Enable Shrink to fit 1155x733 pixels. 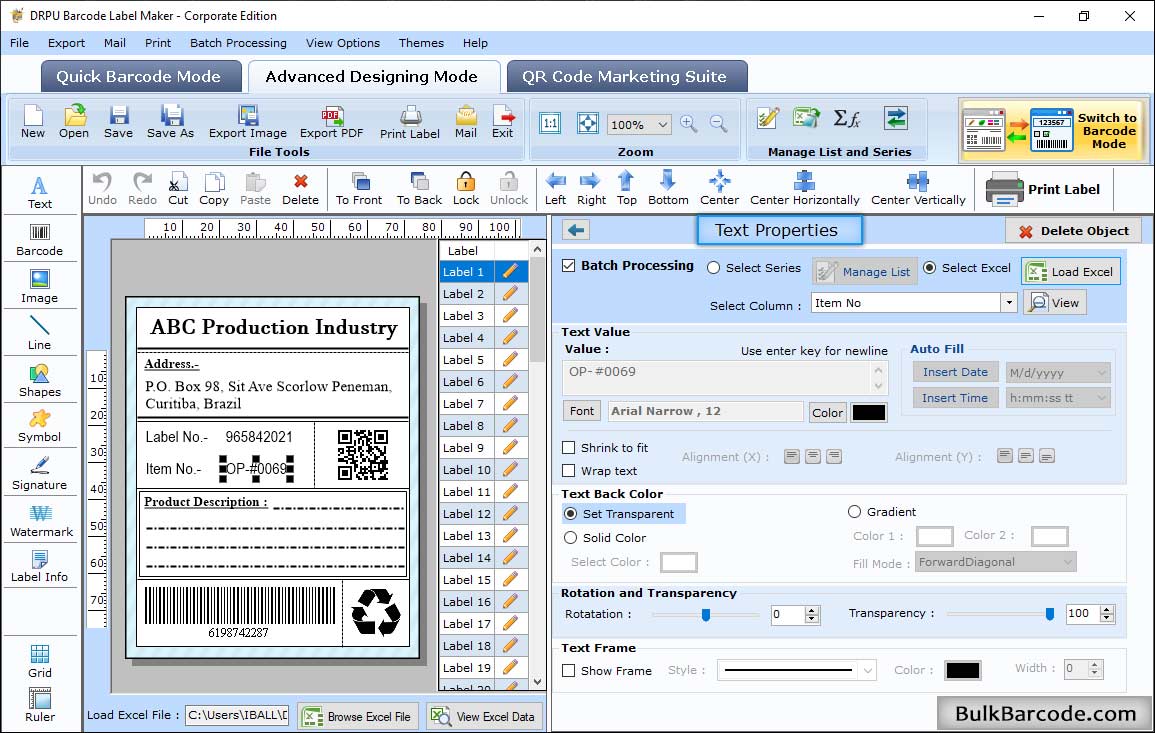point(569,447)
